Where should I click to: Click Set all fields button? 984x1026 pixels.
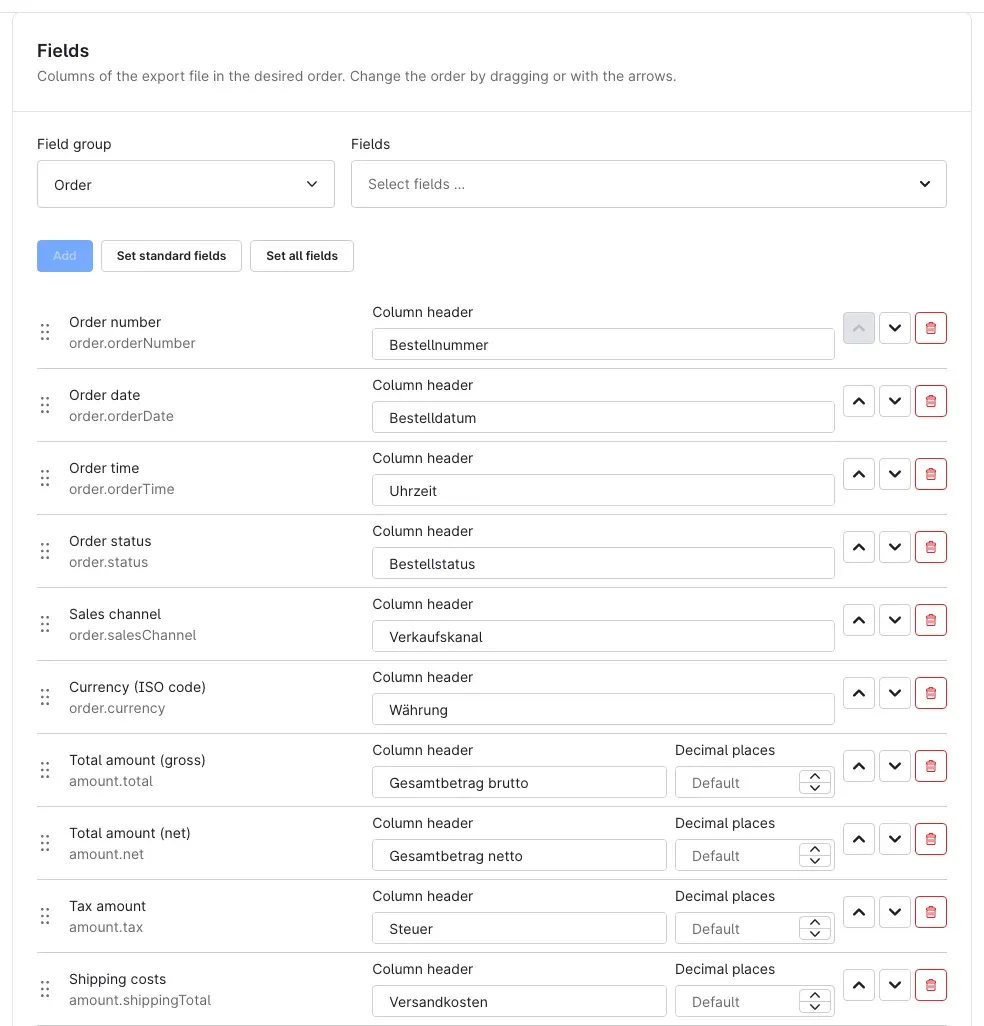[302, 256]
